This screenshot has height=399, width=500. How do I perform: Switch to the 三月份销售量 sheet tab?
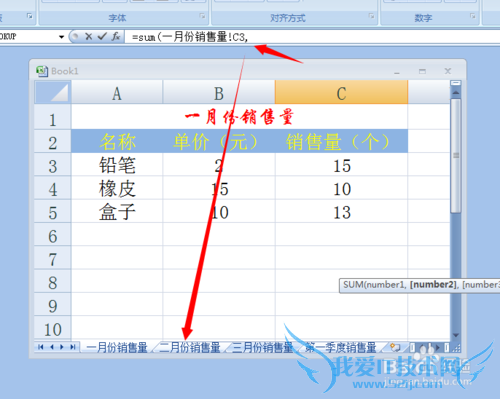[262, 347]
